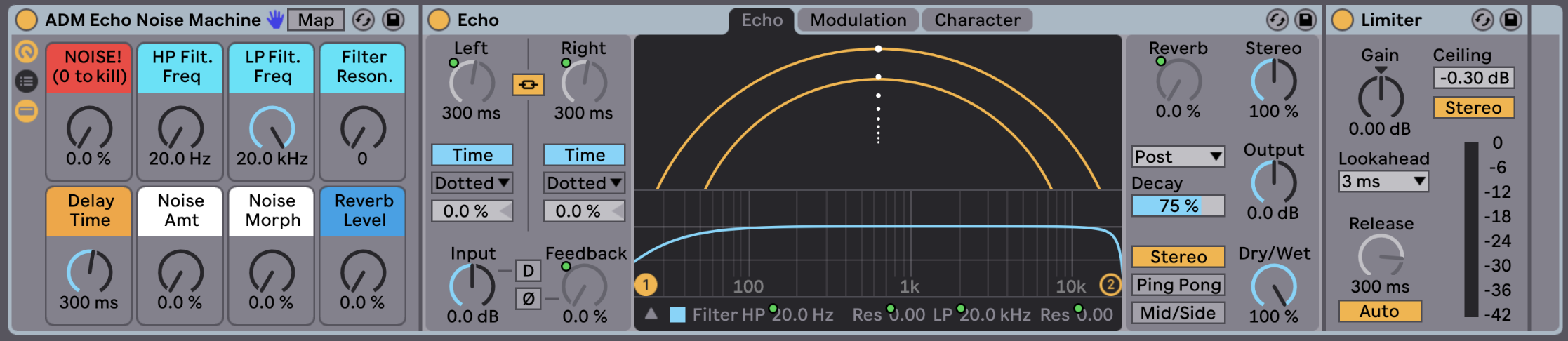This screenshot has height=341, width=1568.
Task: Click the Decay 75 % slider
Action: point(1178,206)
